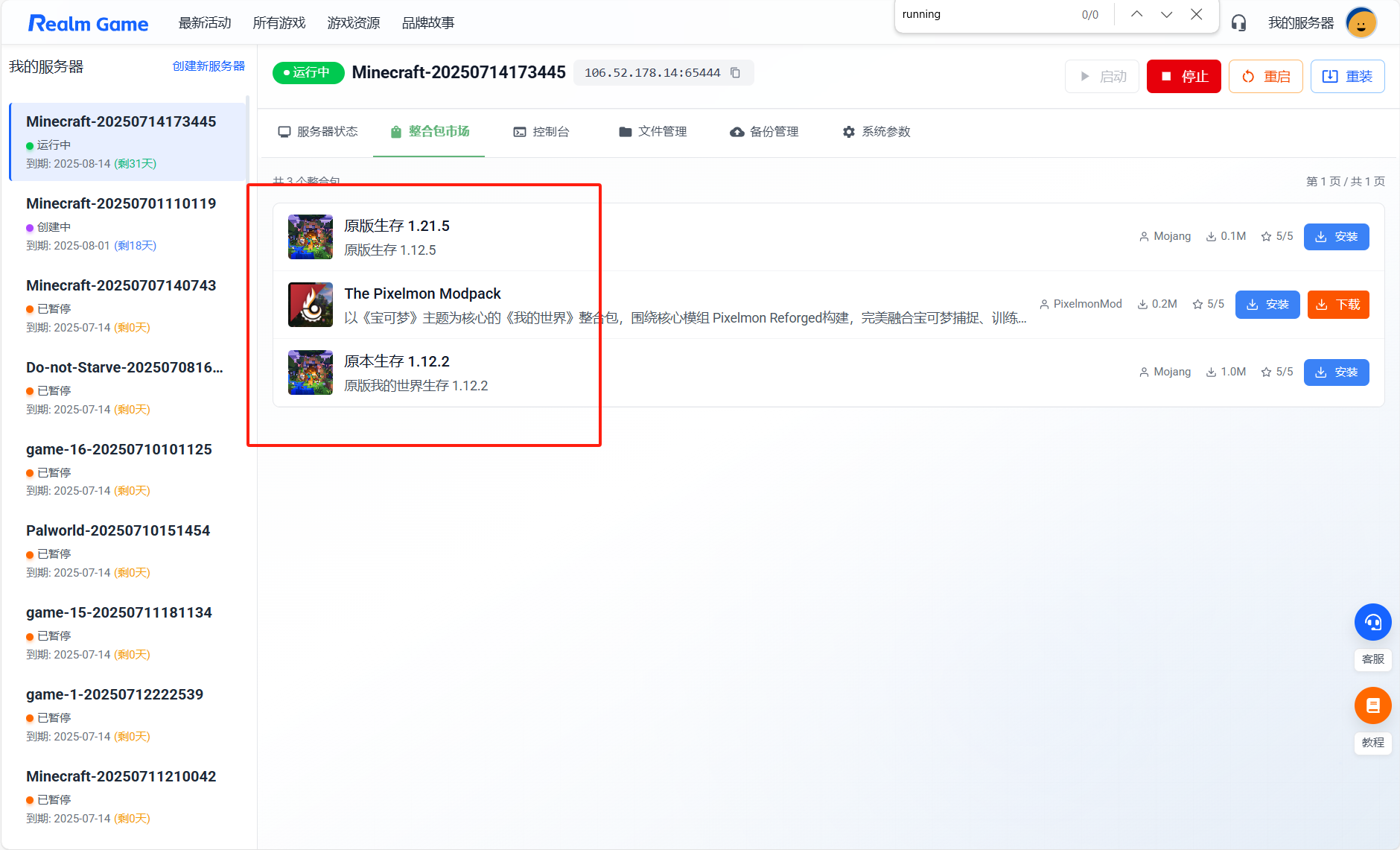This screenshot has height=850, width=1400.
Task: Open the 游戏资源 menu
Action: click(x=354, y=23)
